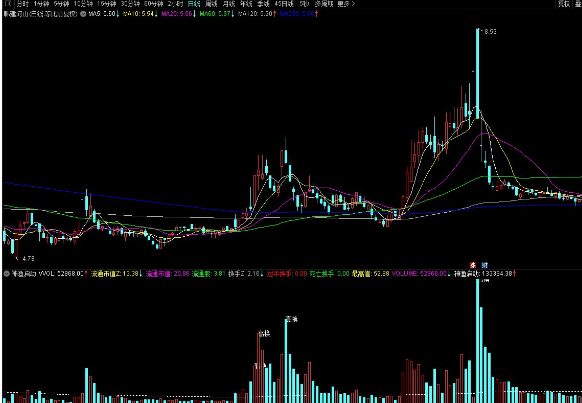Click the tall cyan candlestick near 8.93
Screen dimensions: 582x403
coord(478,73)
